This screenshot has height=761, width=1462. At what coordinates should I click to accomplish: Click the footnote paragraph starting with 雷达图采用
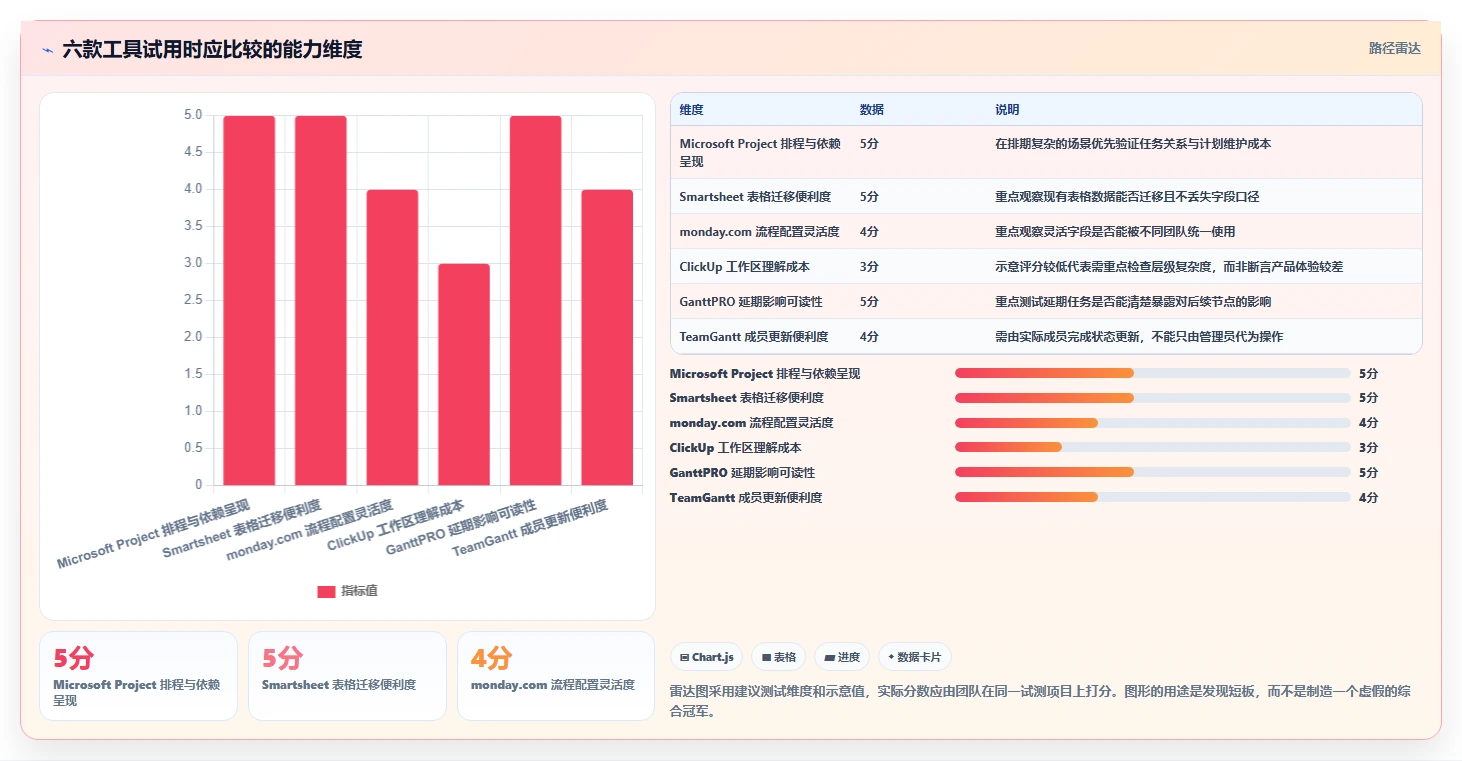point(1040,702)
